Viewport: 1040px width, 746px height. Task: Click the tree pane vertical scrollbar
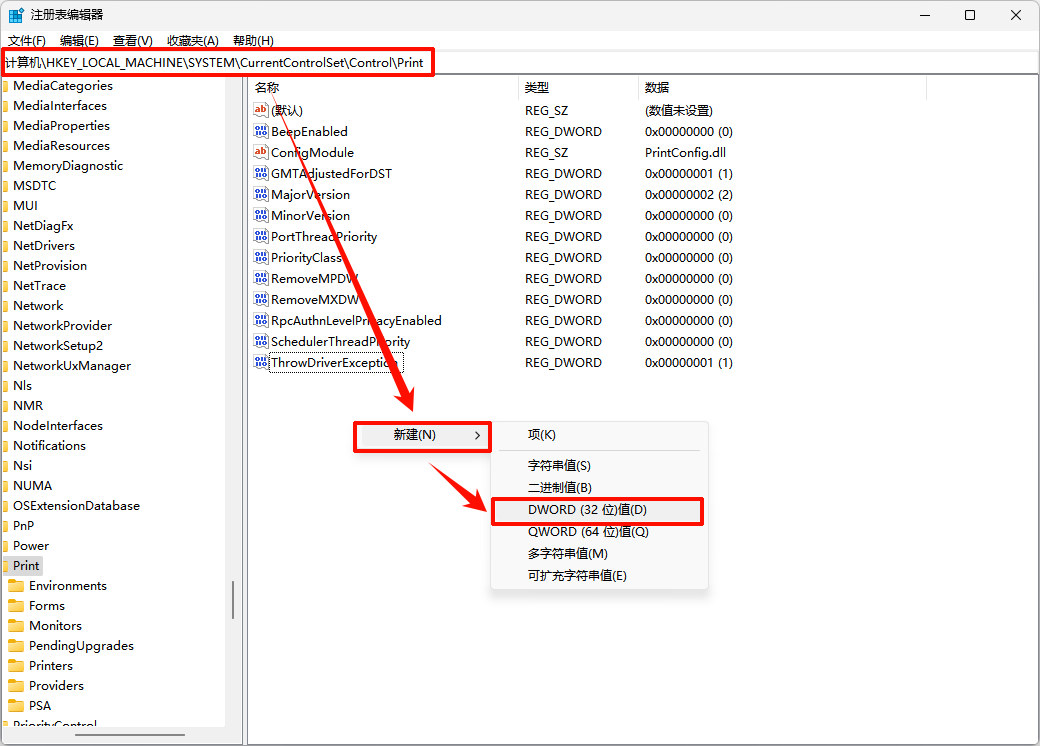click(233, 600)
